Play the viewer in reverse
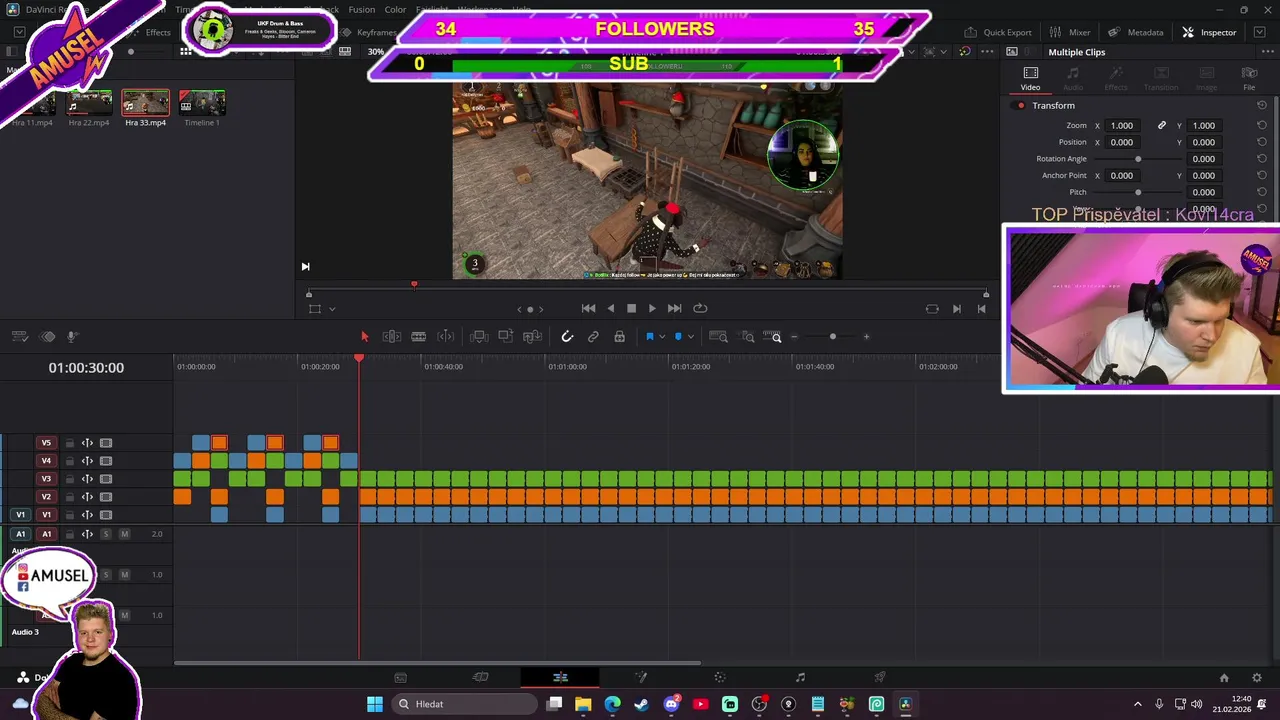Image resolution: width=1280 pixels, height=720 pixels. [x=611, y=309]
